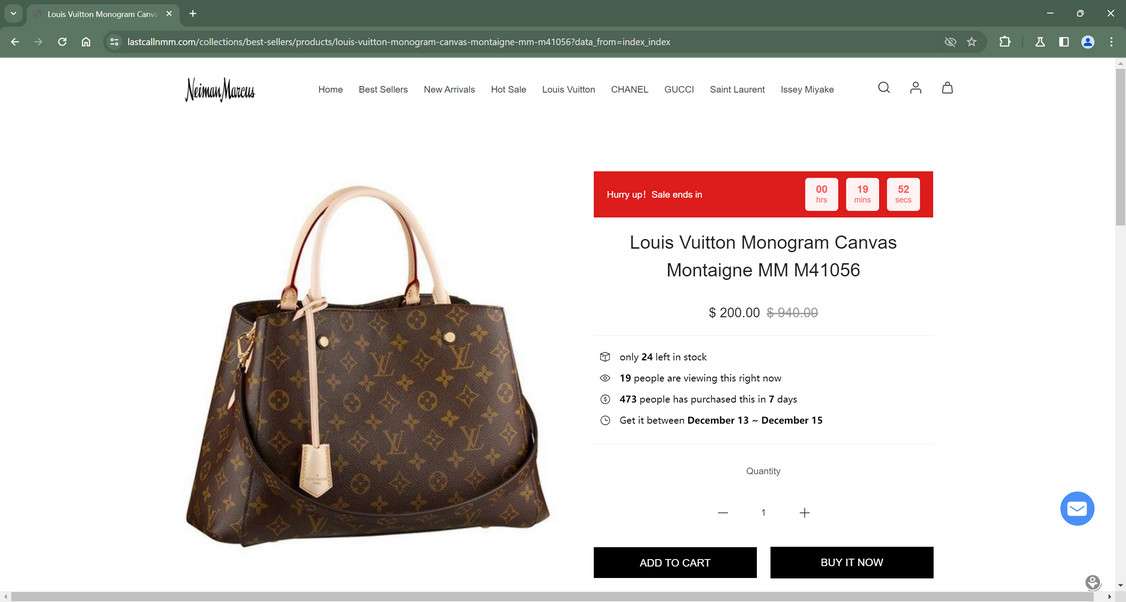Viewport: 1126px width, 602px height.
Task: Click the ADD TO CART button
Action: [x=675, y=562]
